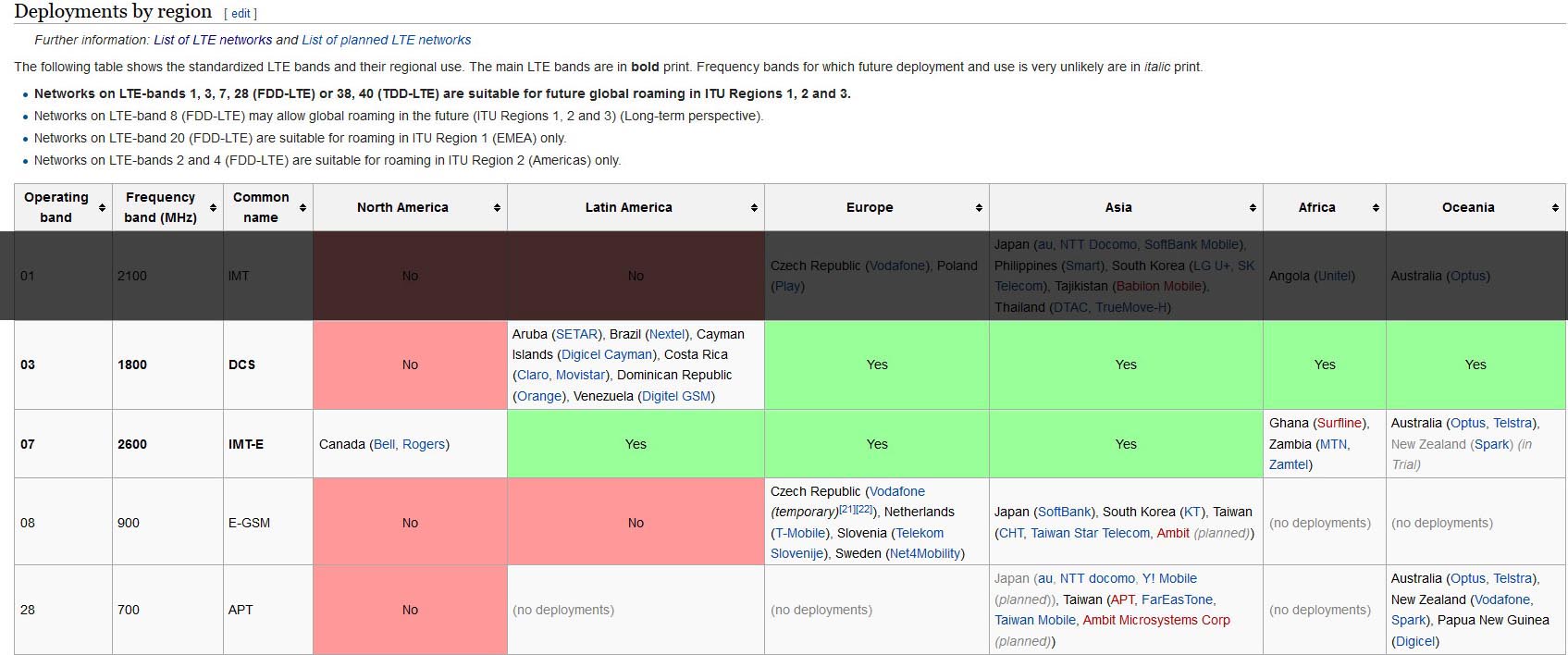Open the Taiwan Star Telecom link

point(1091,533)
